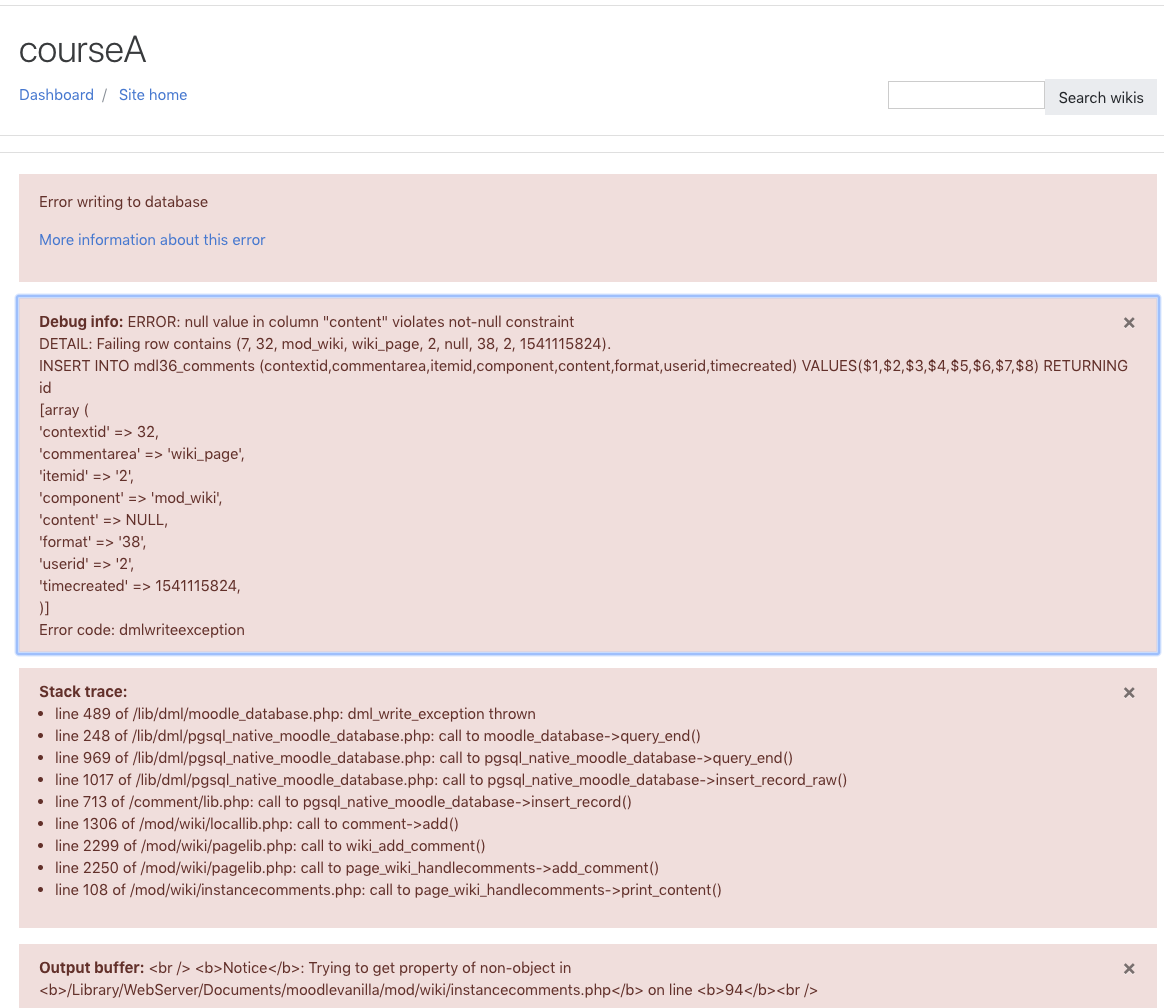Select the 'DETAIL: Failing row contains' line
The image size is (1164, 1008).
pyautogui.click(x=324, y=344)
